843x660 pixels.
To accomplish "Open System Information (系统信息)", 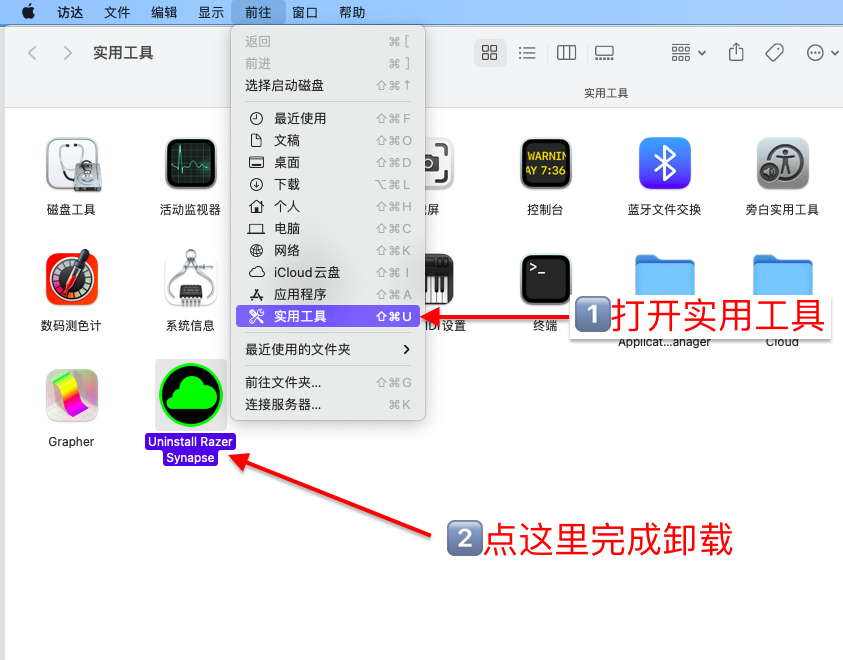I will [x=191, y=279].
